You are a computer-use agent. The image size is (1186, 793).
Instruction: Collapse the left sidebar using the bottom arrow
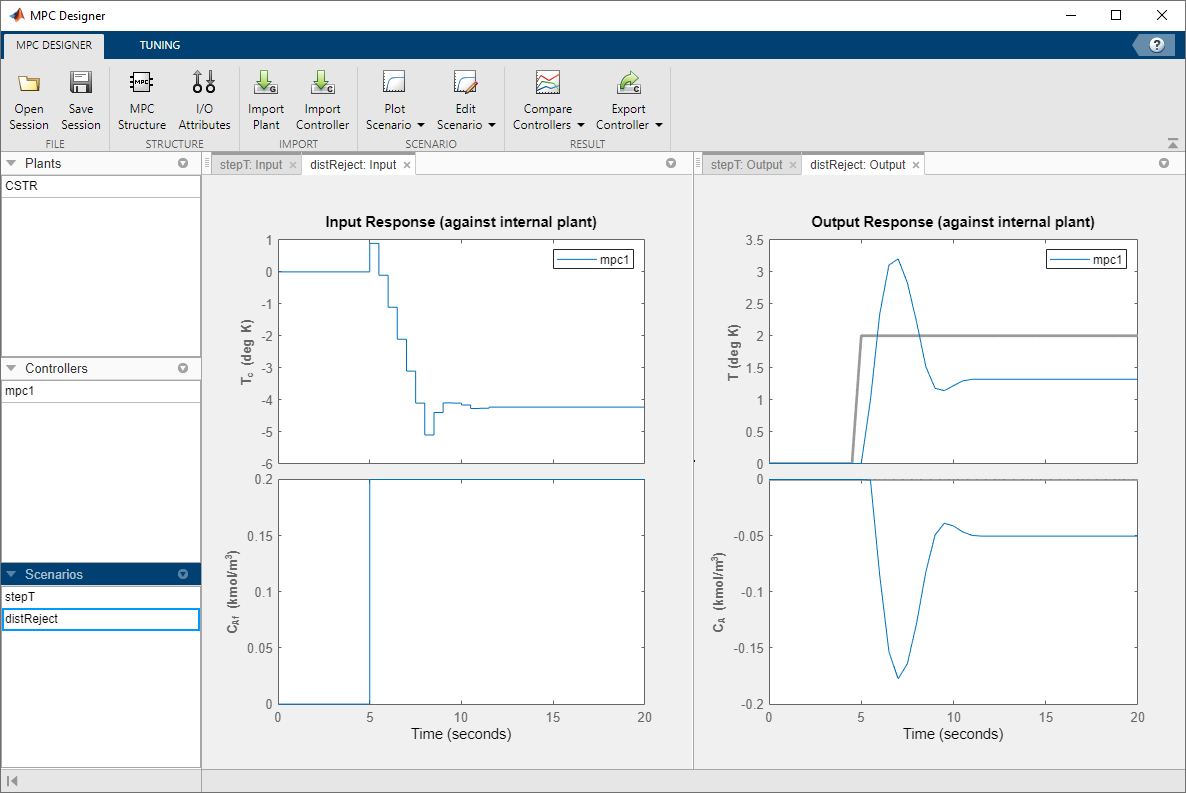pos(14,780)
